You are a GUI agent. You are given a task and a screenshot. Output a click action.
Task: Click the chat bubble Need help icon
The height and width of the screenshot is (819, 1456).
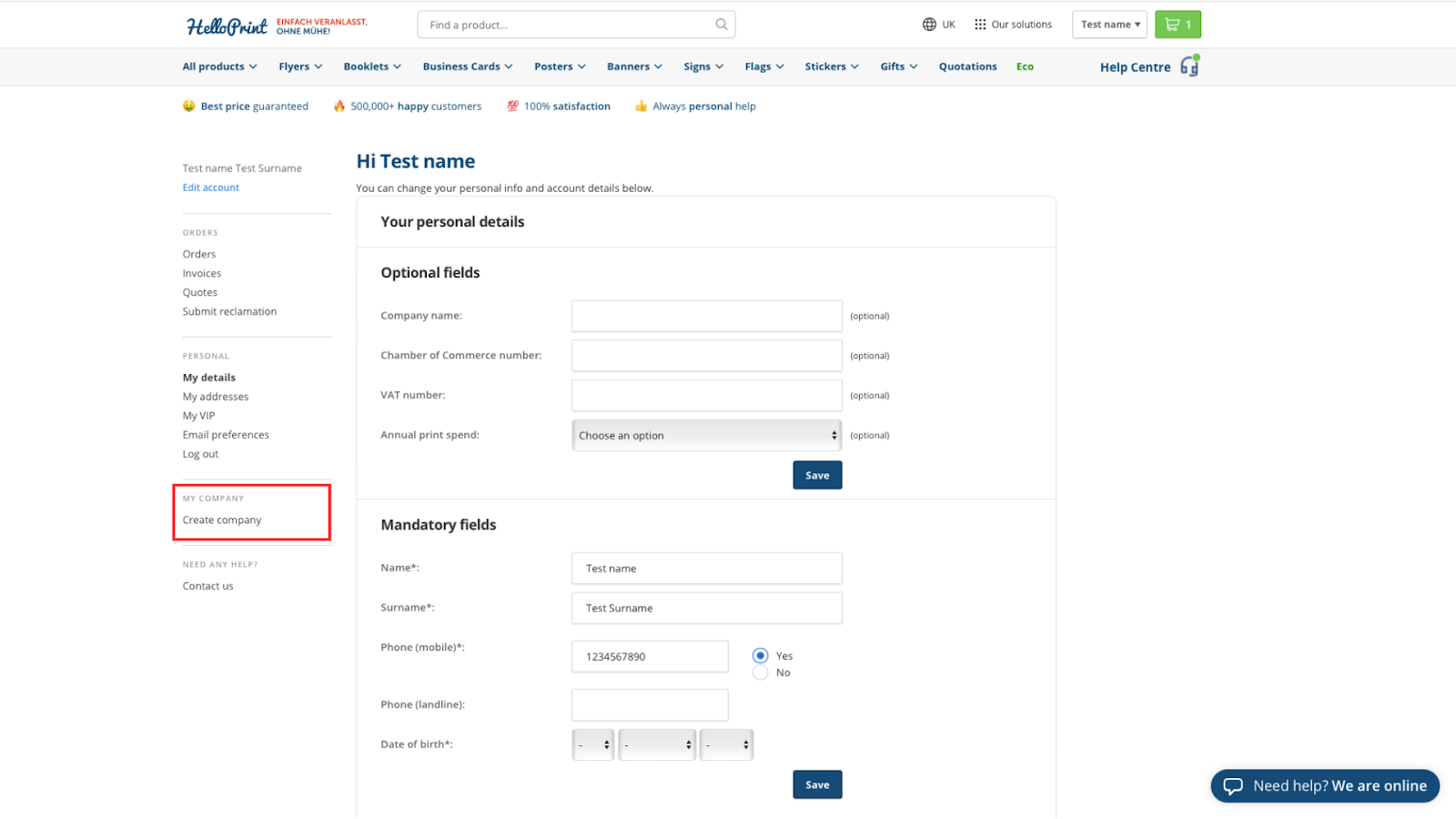coord(1233,786)
